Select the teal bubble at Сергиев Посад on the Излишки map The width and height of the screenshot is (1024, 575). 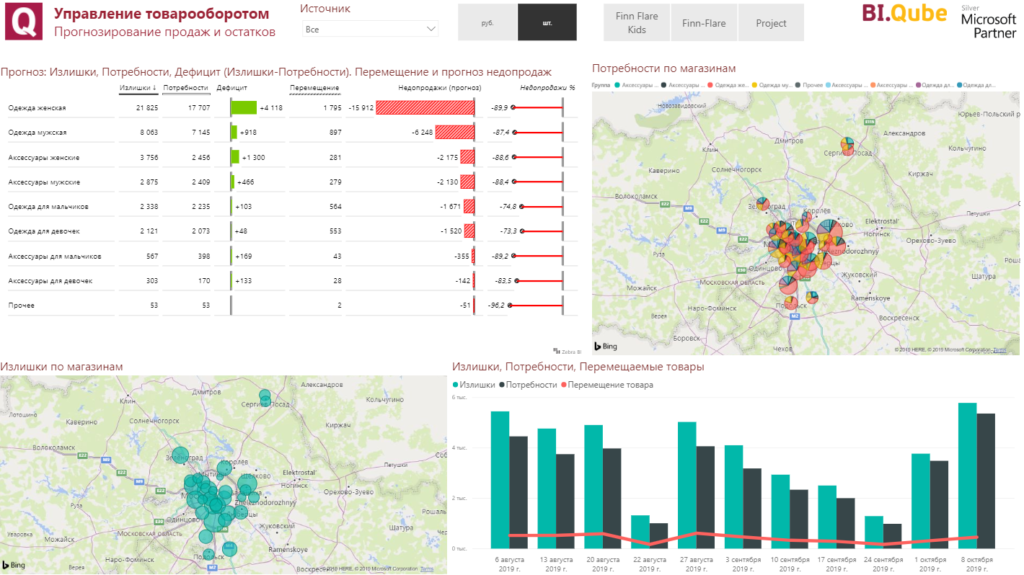(265, 398)
